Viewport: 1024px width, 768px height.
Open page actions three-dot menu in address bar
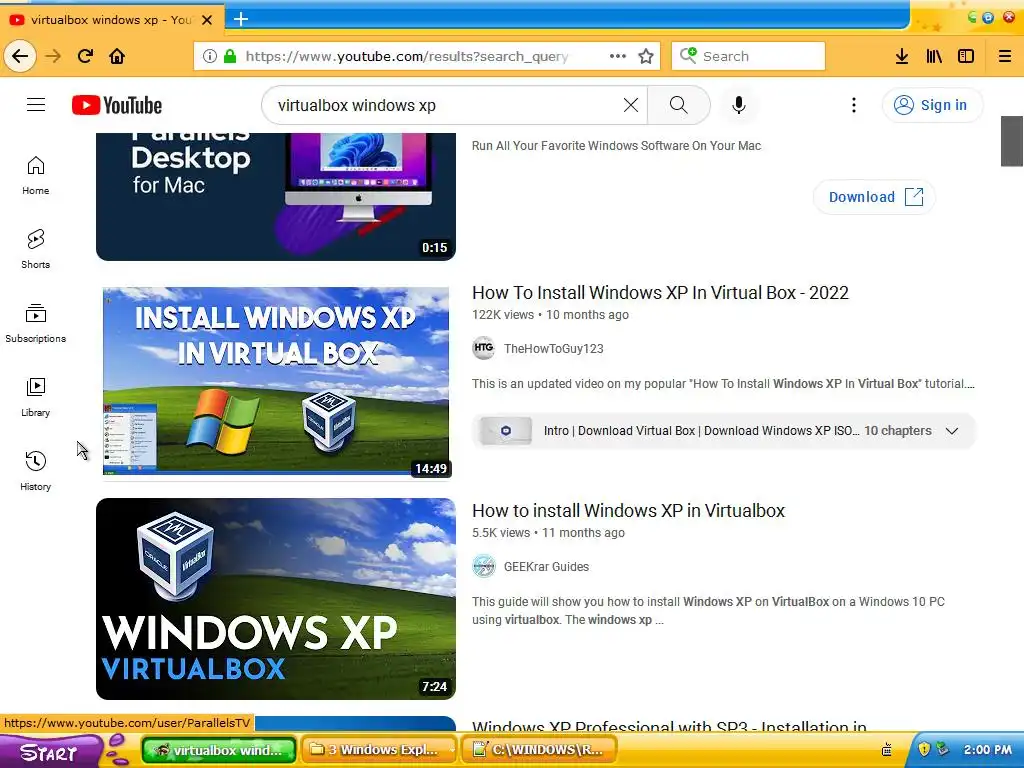618,56
